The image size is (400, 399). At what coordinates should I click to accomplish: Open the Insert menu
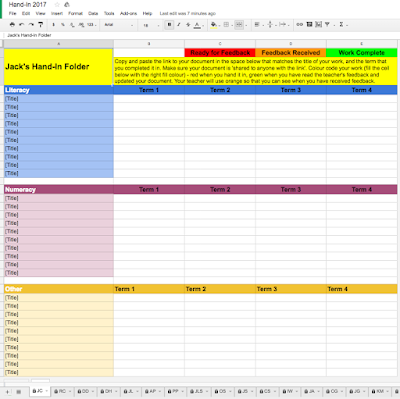pyautogui.click(x=57, y=14)
